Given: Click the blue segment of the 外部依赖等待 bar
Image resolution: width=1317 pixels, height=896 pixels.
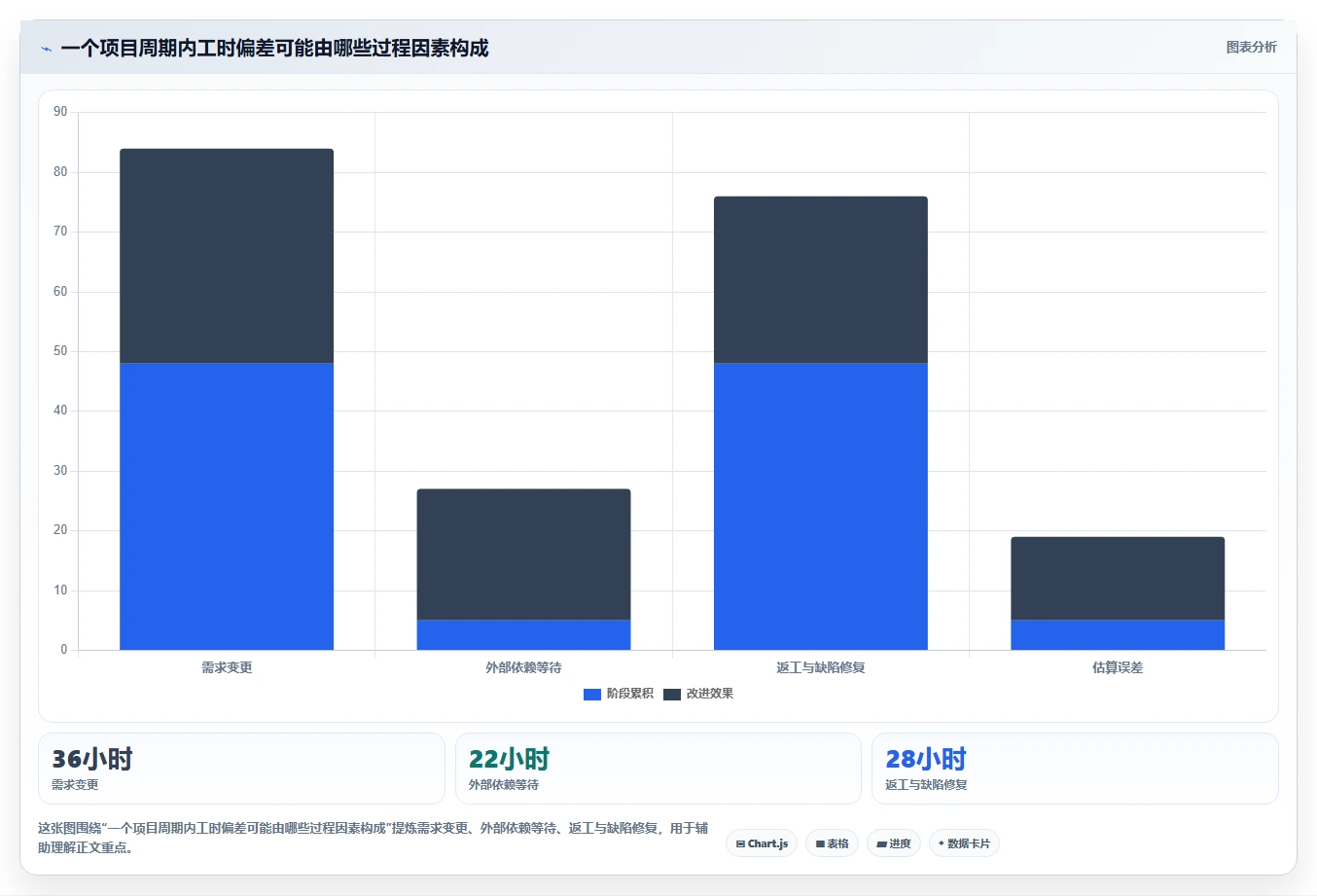Looking at the screenshot, I should (x=523, y=634).
